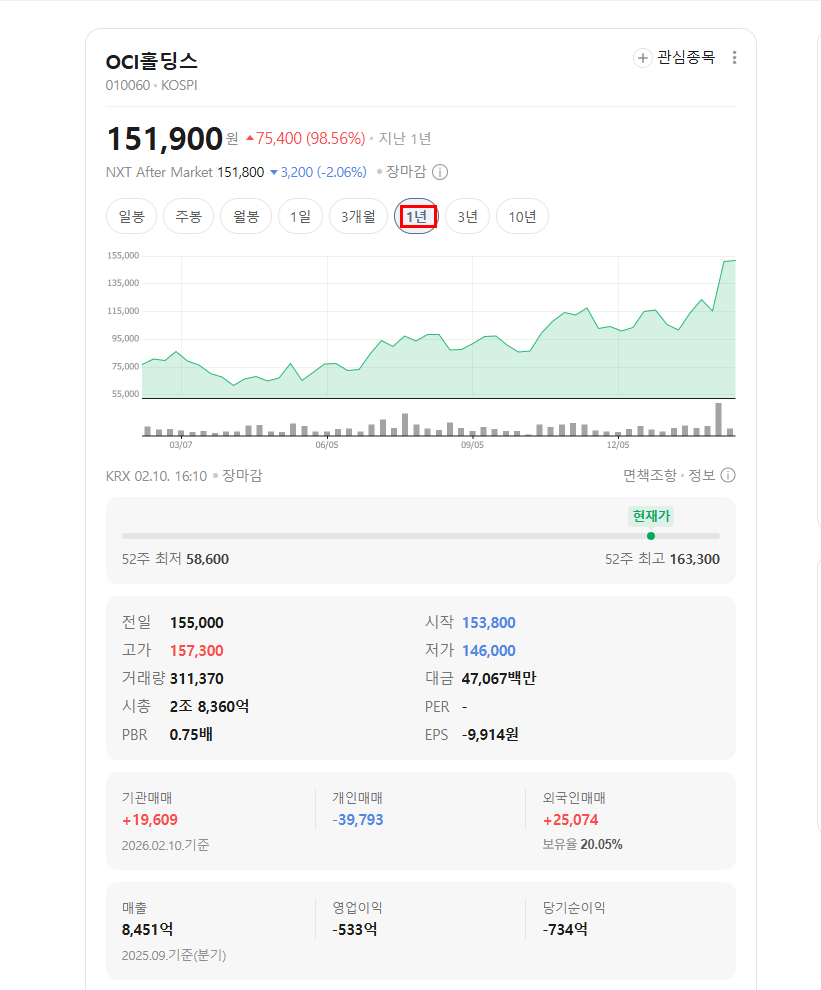
Task: Click the 거래량 value 311,370
Action: click(x=196, y=679)
